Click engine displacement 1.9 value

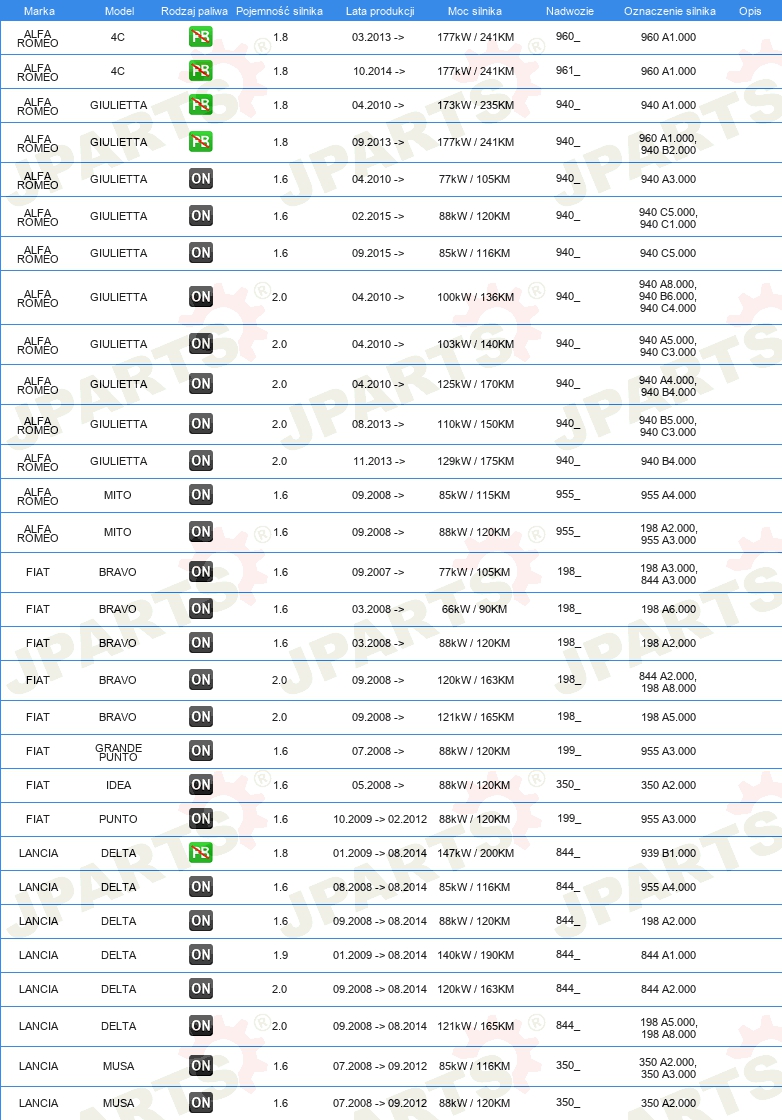[x=281, y=955]
